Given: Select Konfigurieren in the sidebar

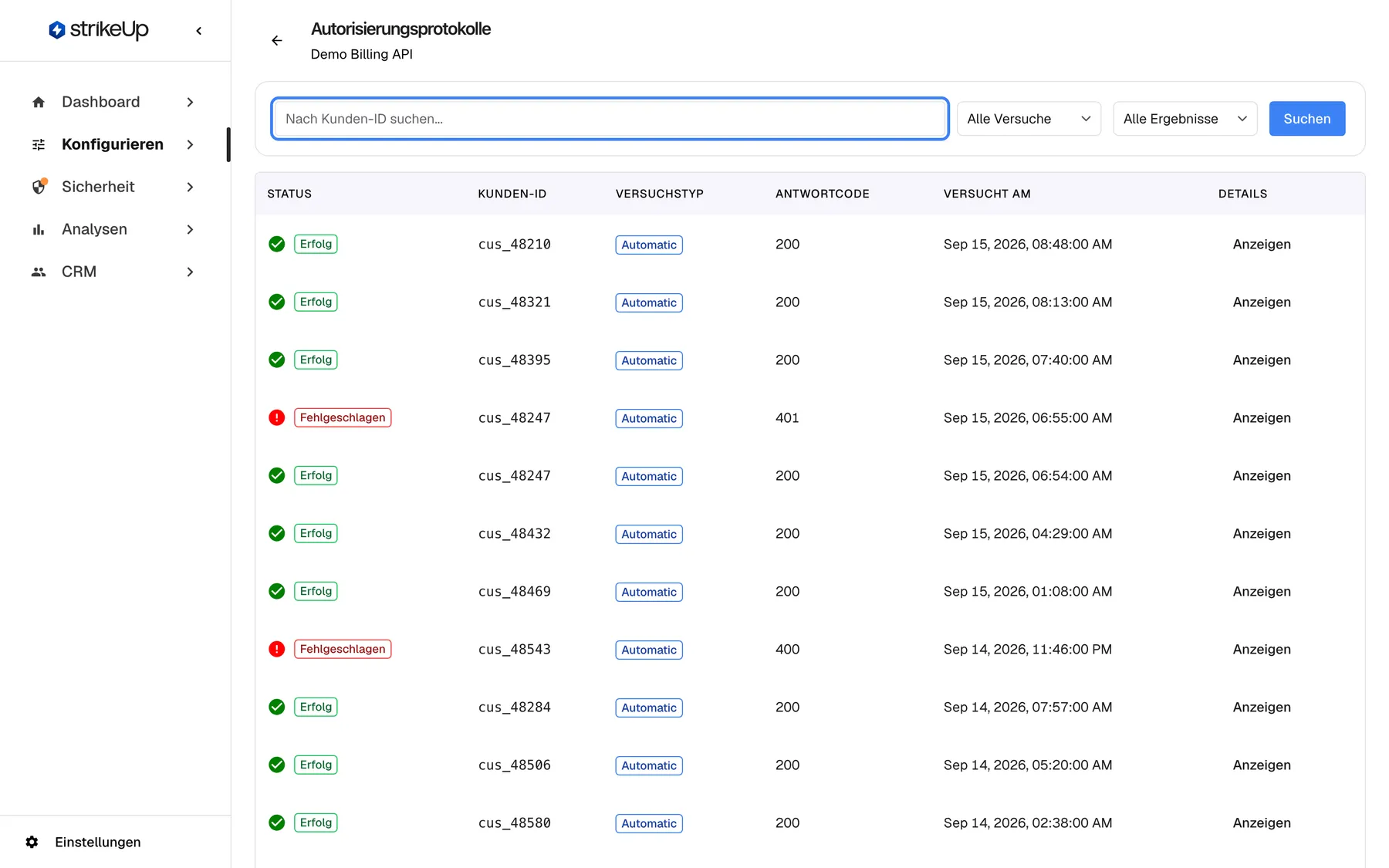Looking at the screenshot, I should (x=113, y=144).
